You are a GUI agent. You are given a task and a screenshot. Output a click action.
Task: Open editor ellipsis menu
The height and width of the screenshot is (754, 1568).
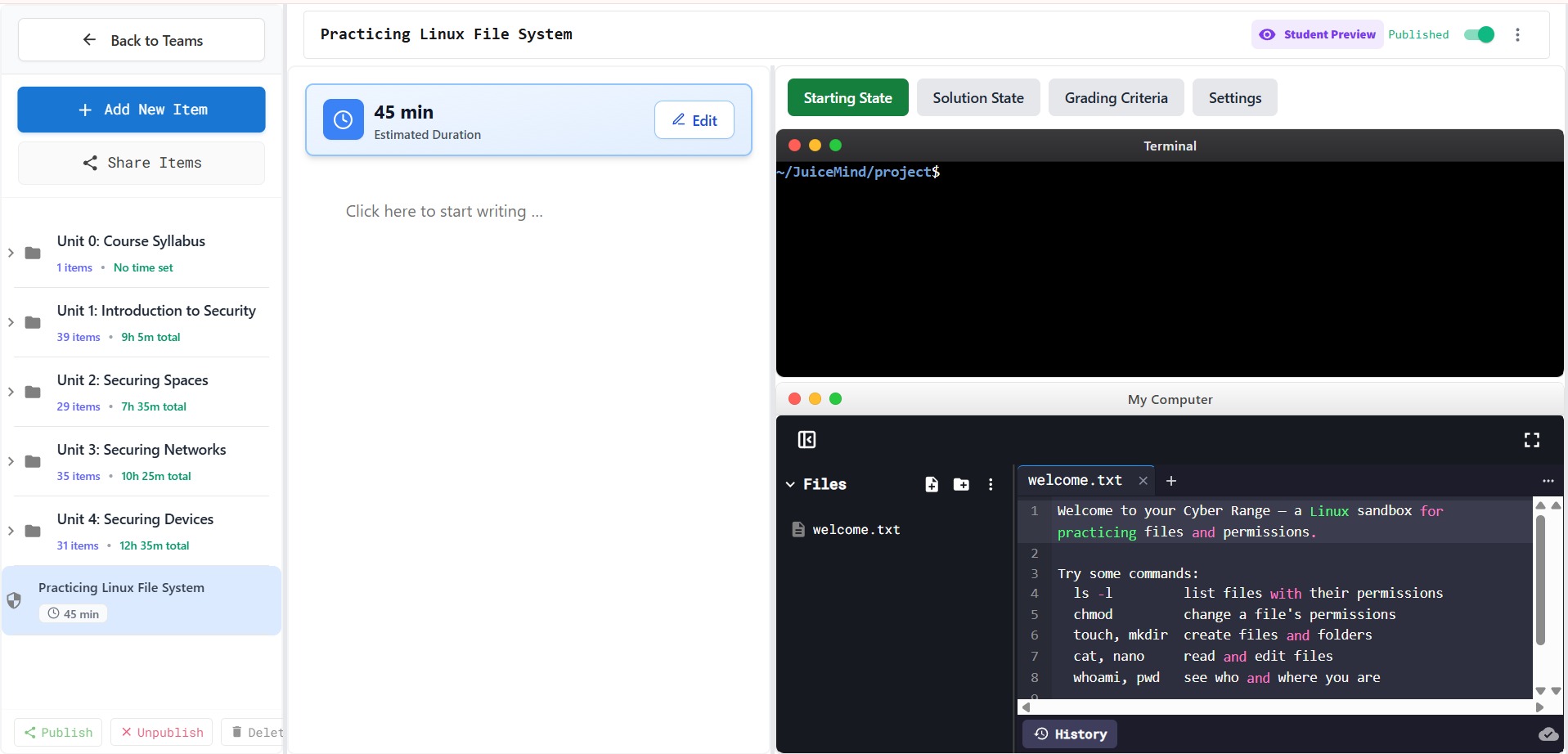tap(1548, 481)
